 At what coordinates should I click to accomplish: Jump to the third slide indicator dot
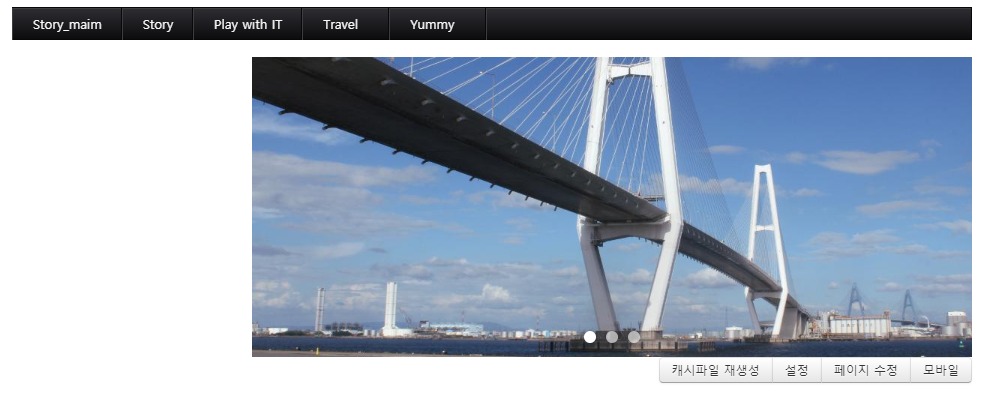(634, 337)
